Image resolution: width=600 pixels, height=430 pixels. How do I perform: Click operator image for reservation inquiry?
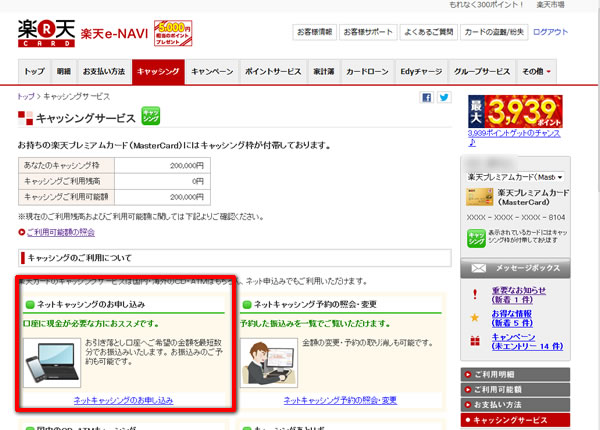(269, 363)
